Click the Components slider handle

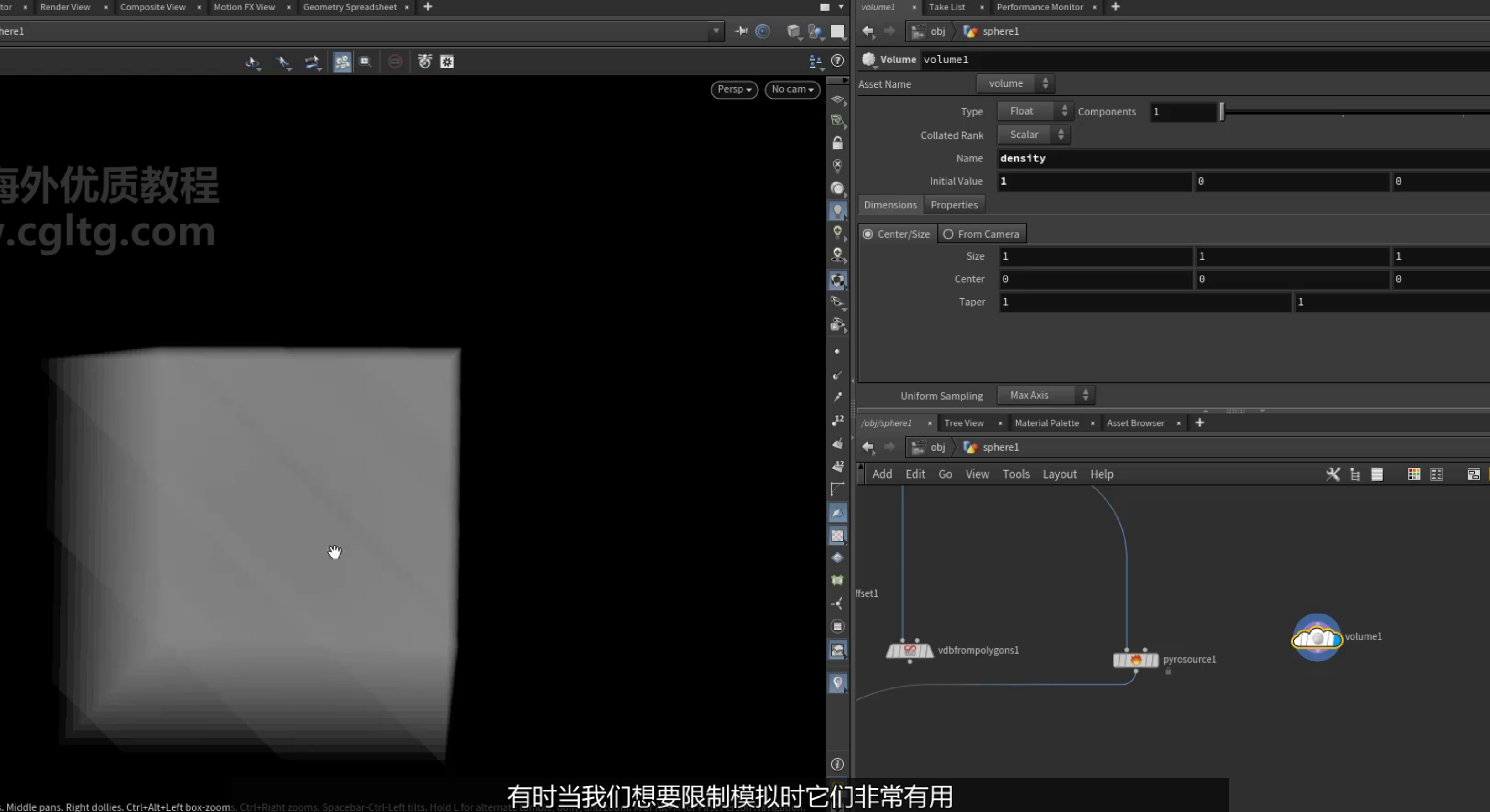coord(1222,112)
